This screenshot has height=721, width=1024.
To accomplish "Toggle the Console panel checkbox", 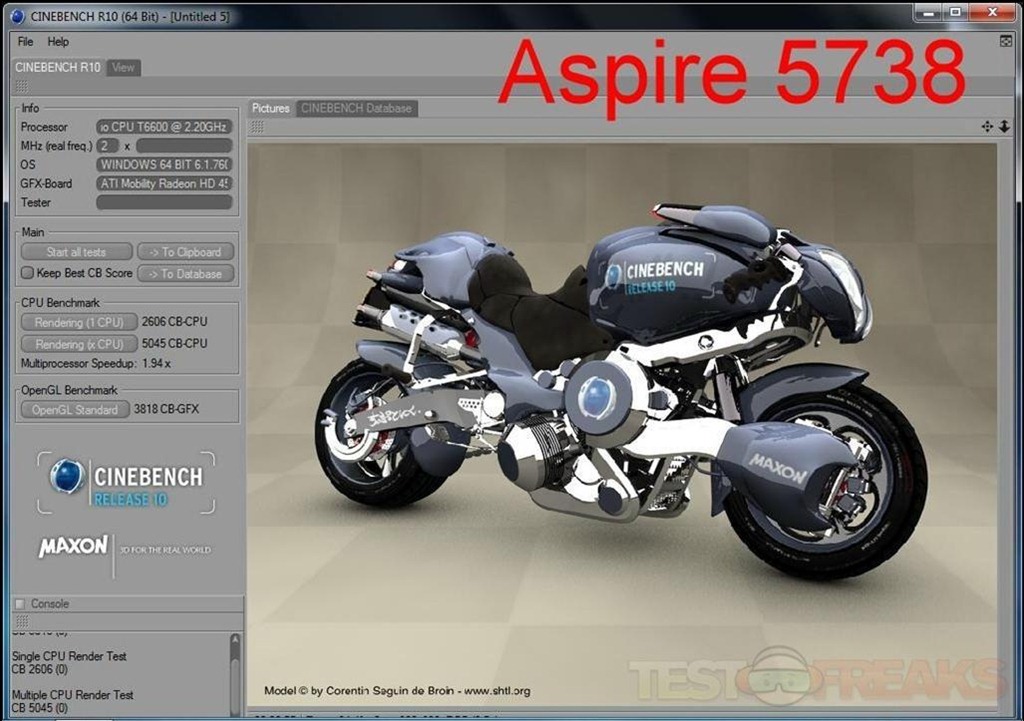I will [19, 604].
